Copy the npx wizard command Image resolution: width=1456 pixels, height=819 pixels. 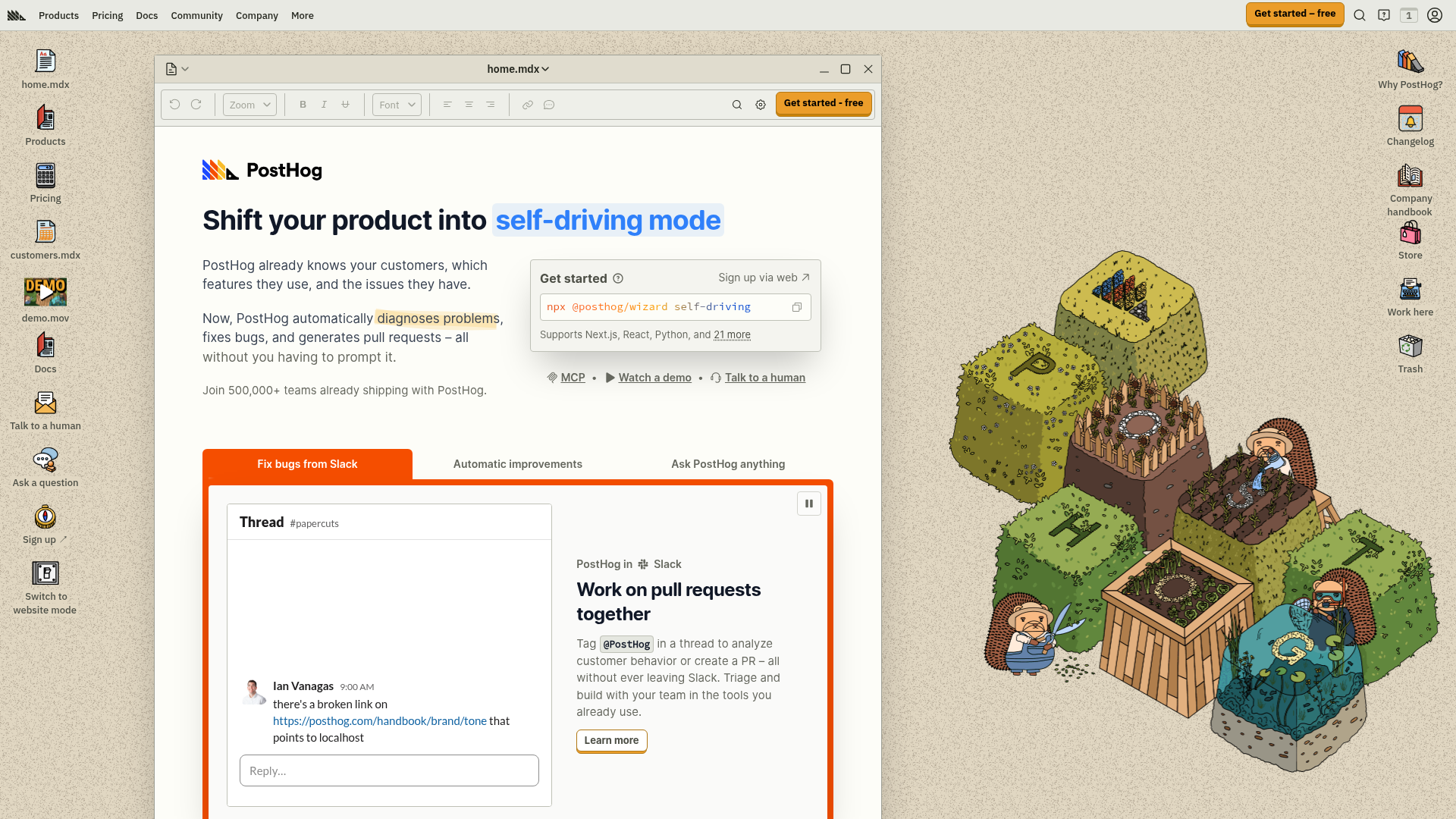[797, 307]
